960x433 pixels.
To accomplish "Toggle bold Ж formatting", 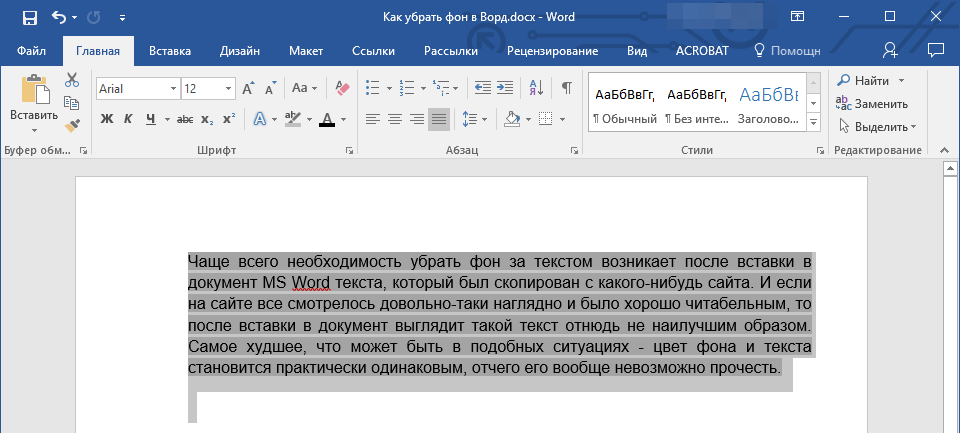I will [x=107, y=119].
